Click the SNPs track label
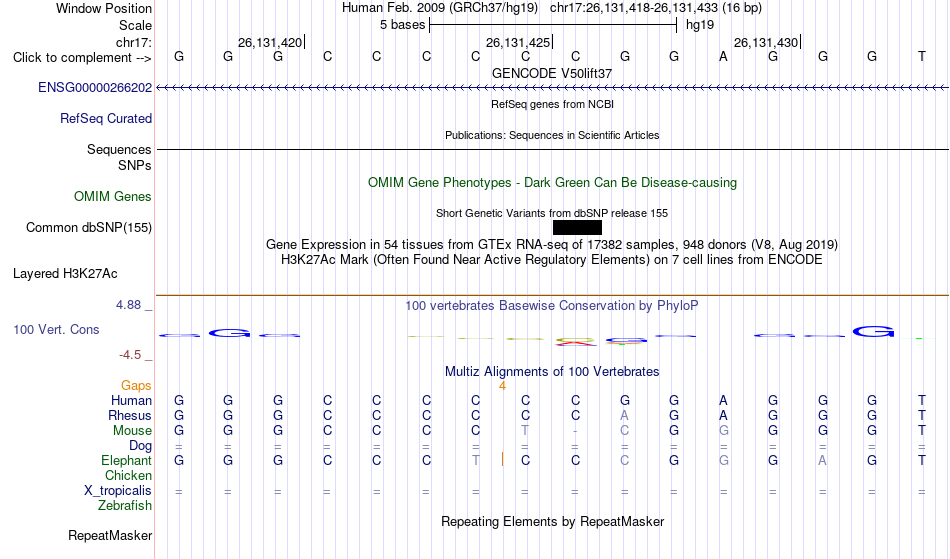950x559 pixels. 135,165
